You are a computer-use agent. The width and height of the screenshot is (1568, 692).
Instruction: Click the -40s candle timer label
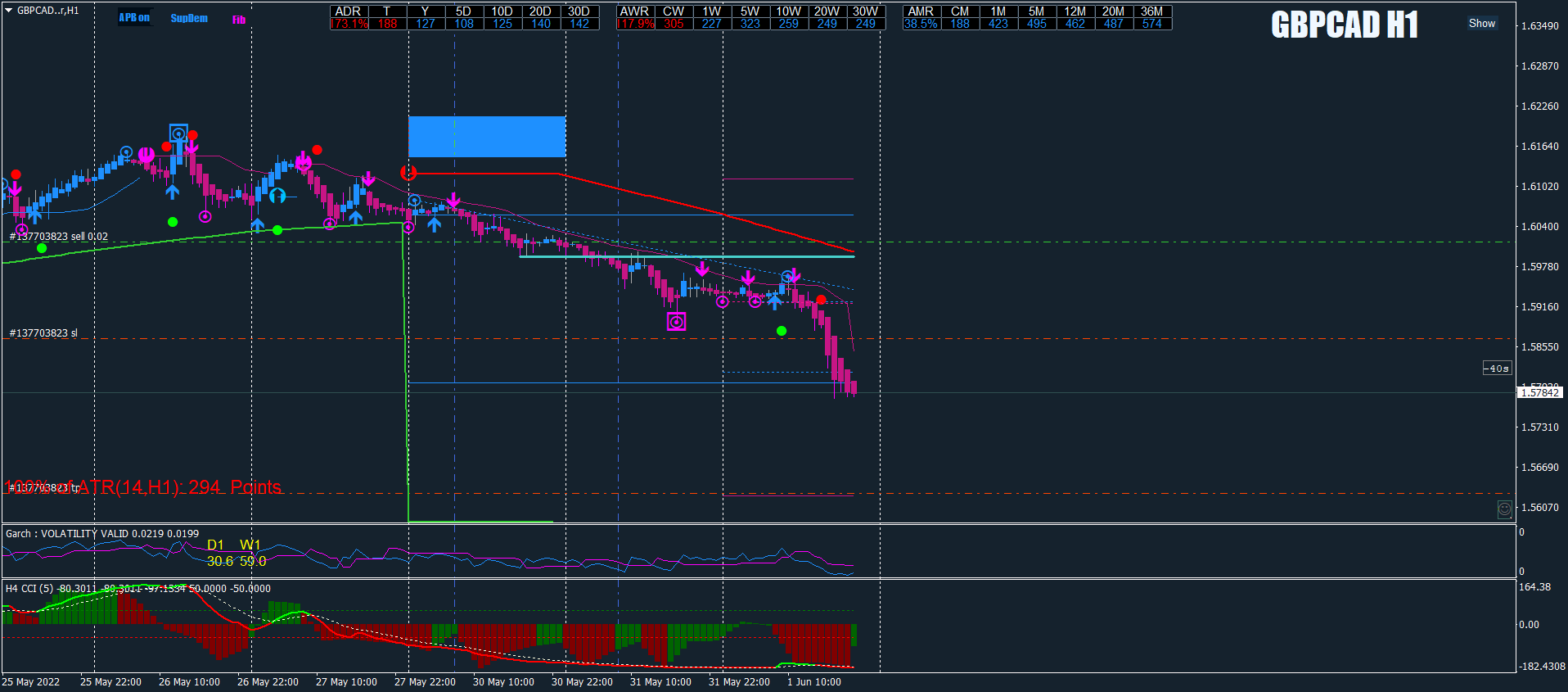click(1497, 369)
